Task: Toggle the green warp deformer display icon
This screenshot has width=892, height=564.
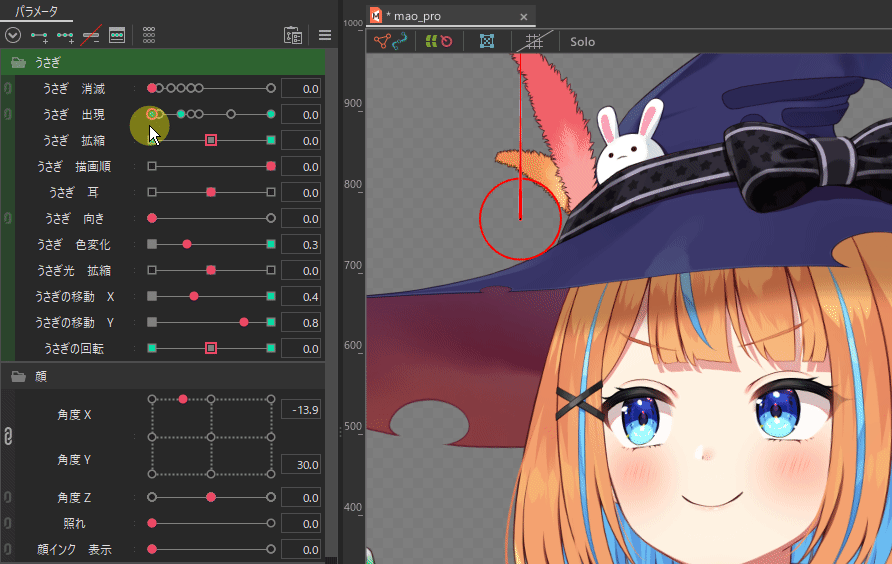Action: (431, 41)
